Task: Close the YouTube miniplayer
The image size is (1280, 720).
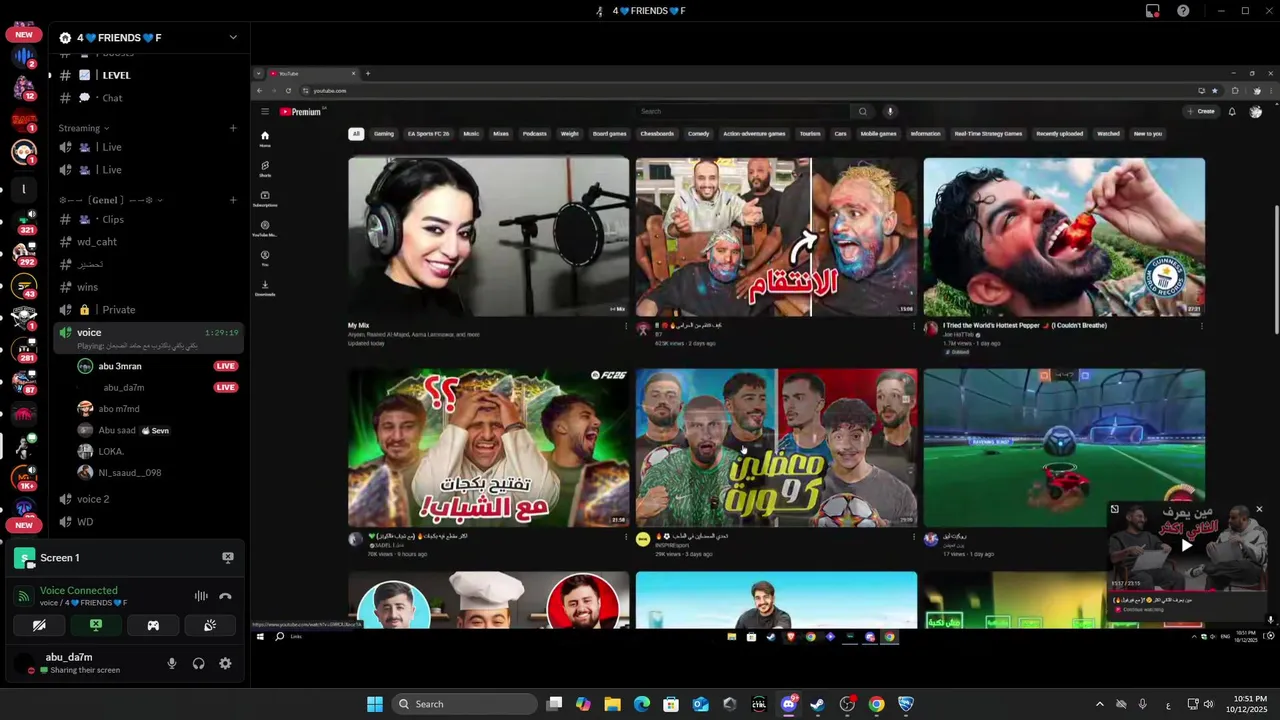Action: click(x=1259, y=509)
